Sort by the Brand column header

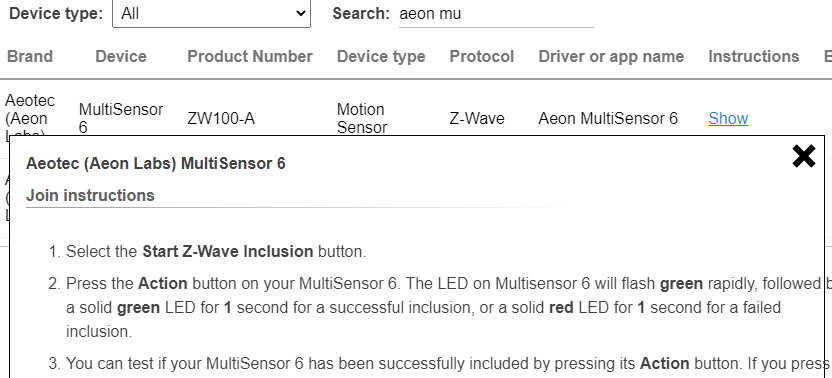point(30,56)
